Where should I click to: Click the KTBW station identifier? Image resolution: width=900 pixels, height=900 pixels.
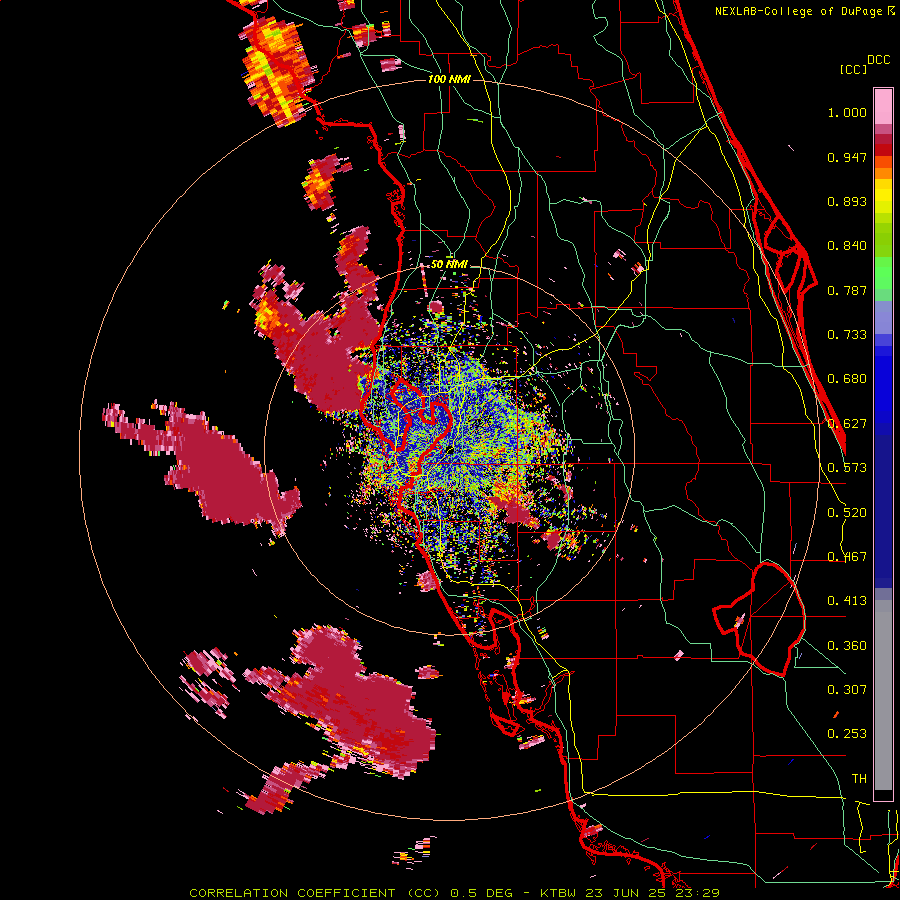click(x=558, y=893)
